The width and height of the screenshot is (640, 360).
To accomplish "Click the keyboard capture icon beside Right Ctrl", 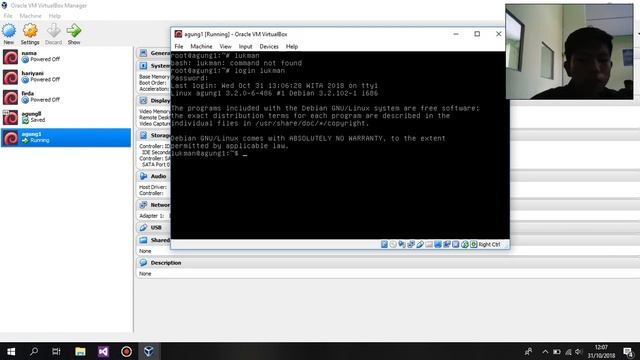I will coord(474,244).
